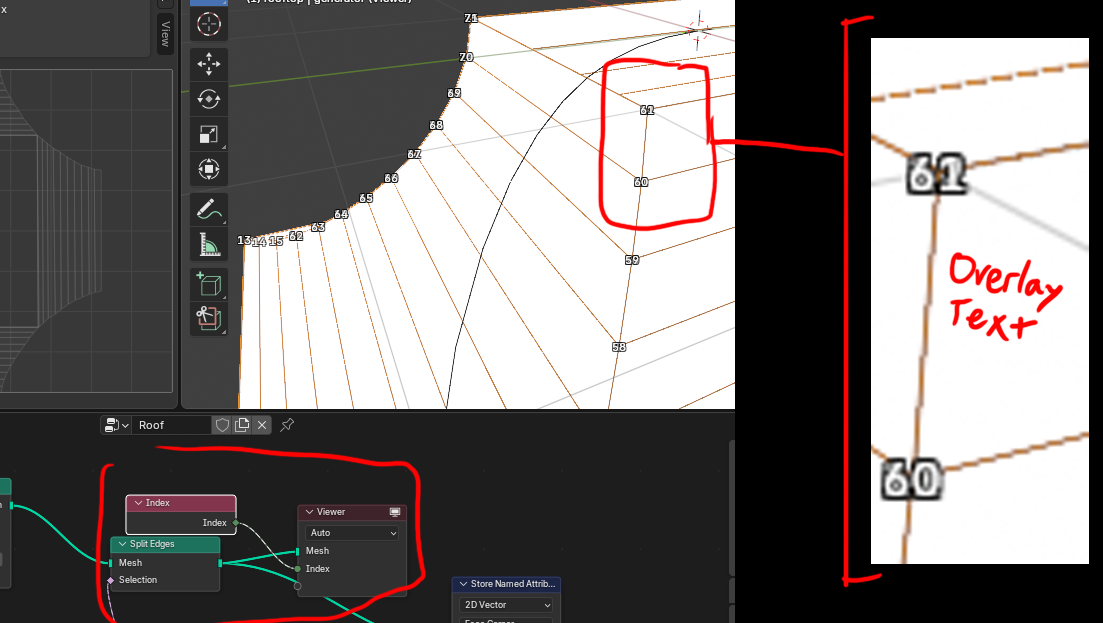Click the index label 67 in viewport

pos(414,154)
